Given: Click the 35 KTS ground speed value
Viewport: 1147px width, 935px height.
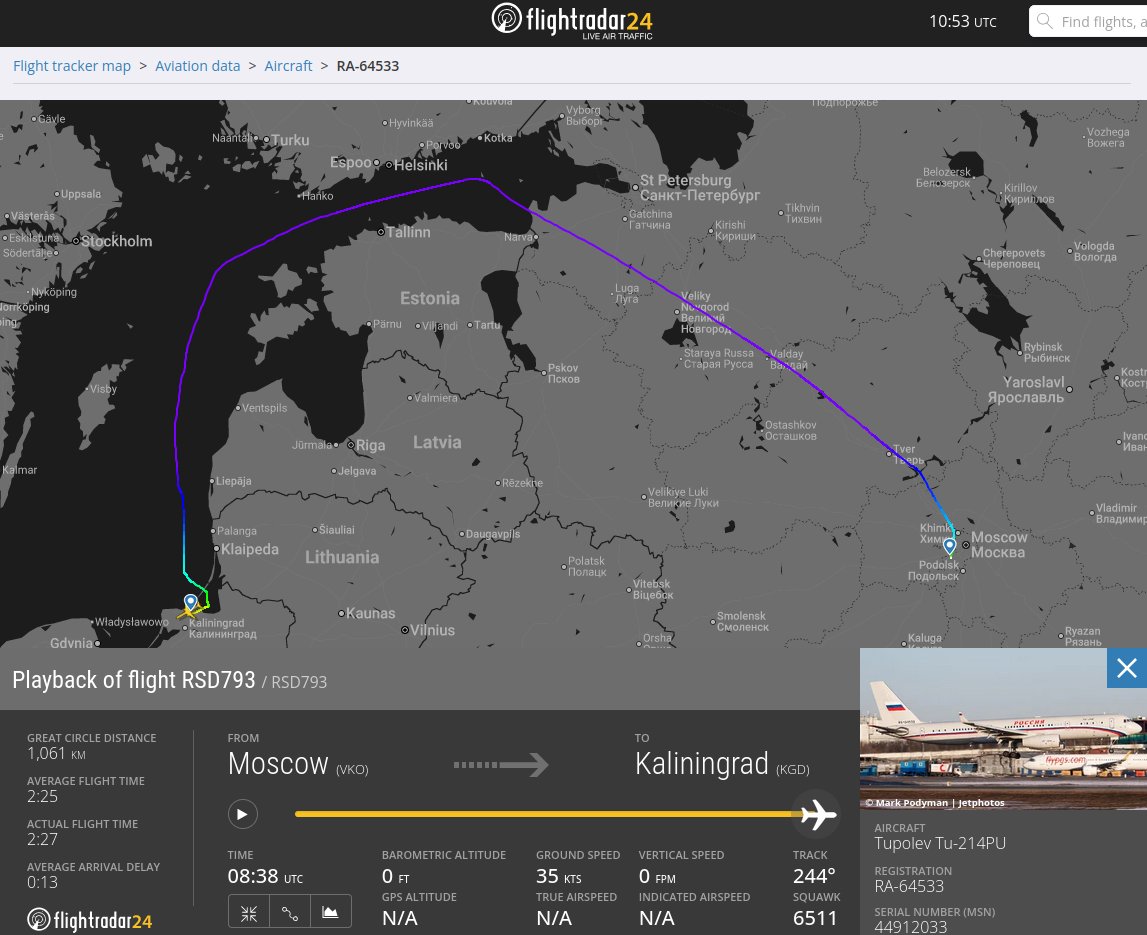Looking at the screenshot, I should point(558,876).
